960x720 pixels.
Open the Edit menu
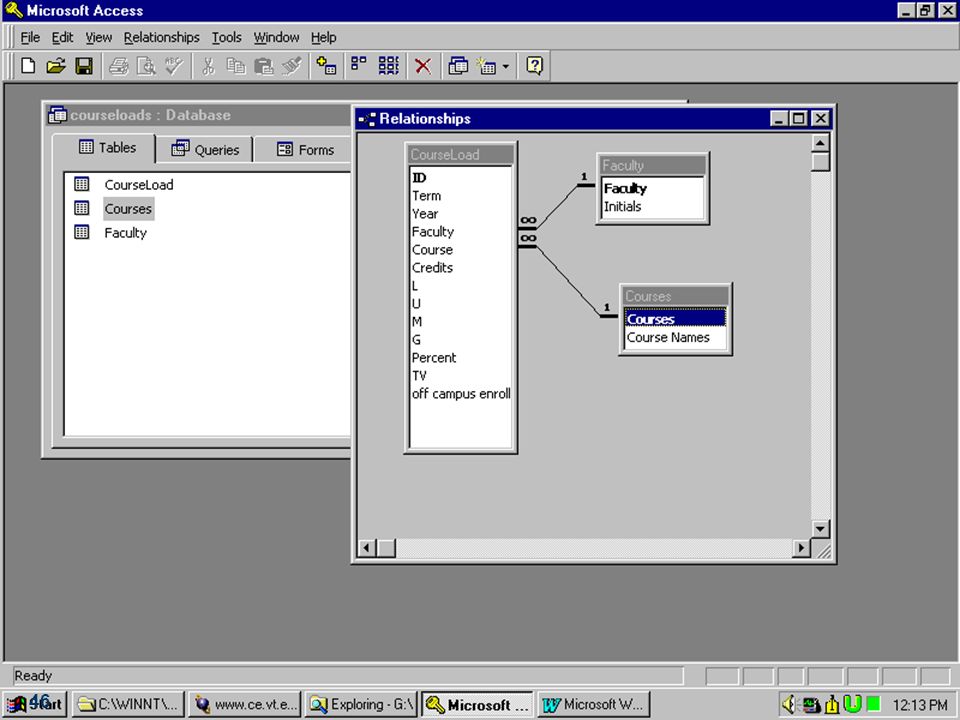[x=62, y=37]
